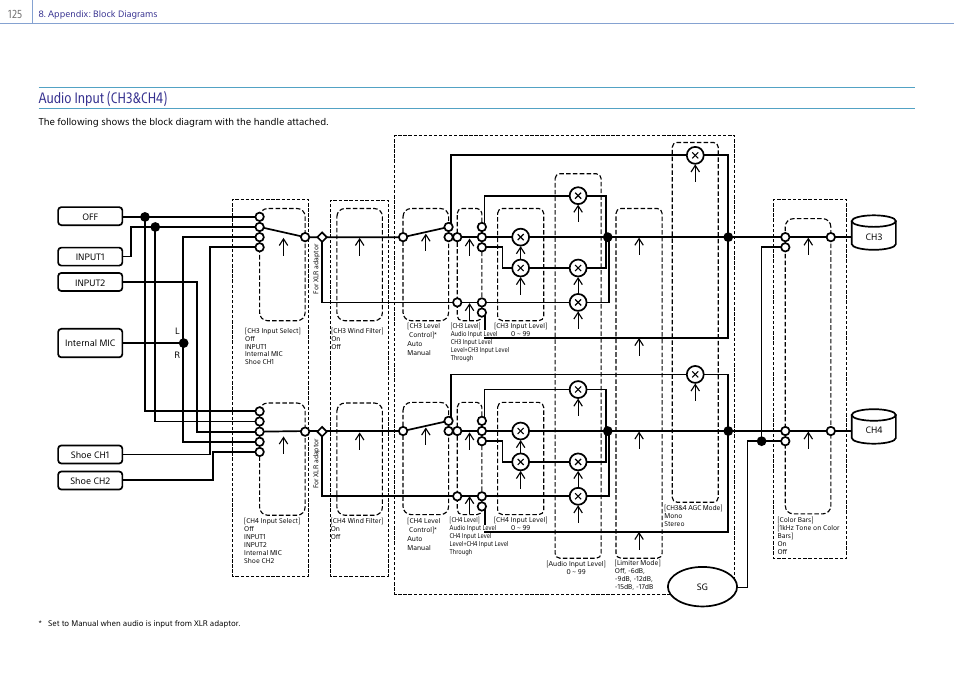This screenshot has height=675, width=954.
Task: Click 'Shoe CH1' option under CH3 Input Select
Action: coord(259,362)
